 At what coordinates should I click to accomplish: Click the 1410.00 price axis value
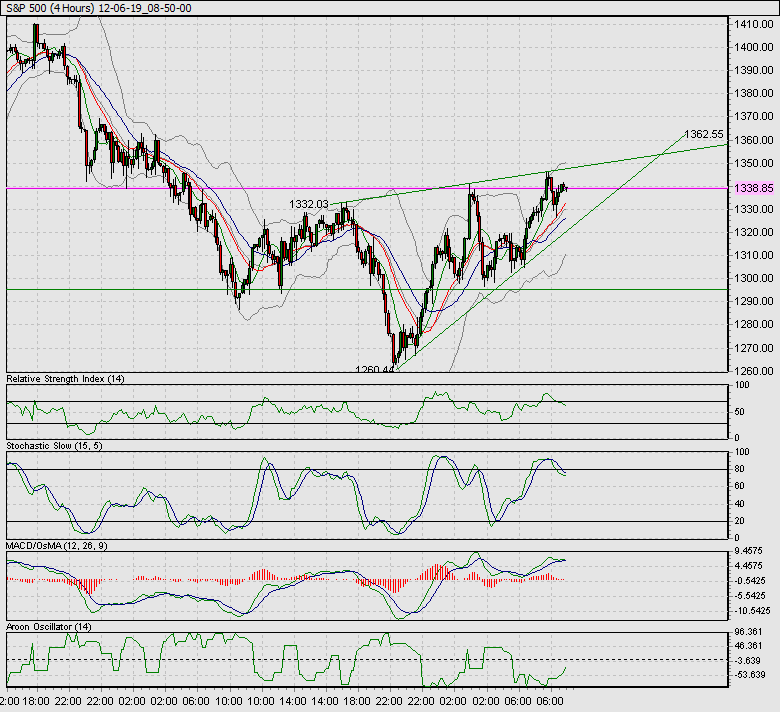[754, 24]
